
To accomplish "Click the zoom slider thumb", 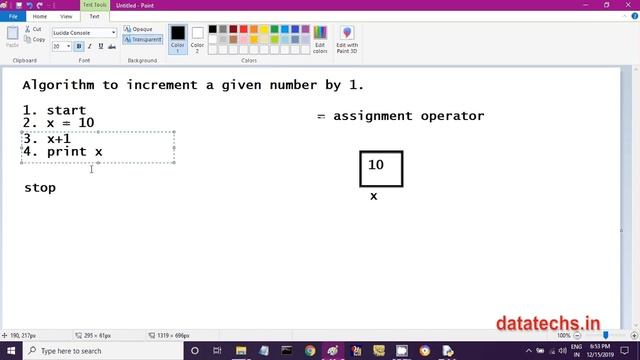I will click(606, 335).
